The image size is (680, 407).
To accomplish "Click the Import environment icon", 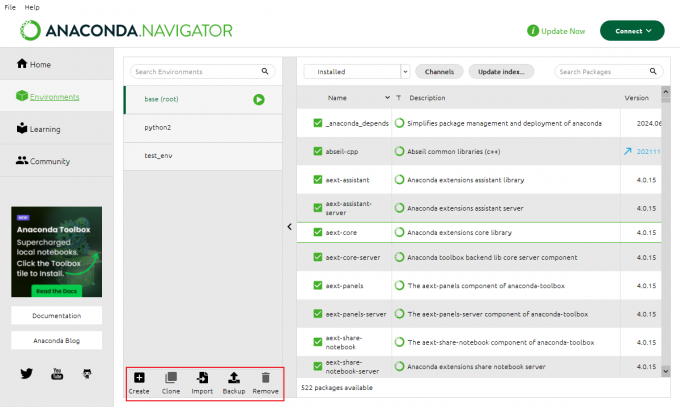I will pos(202,377).
